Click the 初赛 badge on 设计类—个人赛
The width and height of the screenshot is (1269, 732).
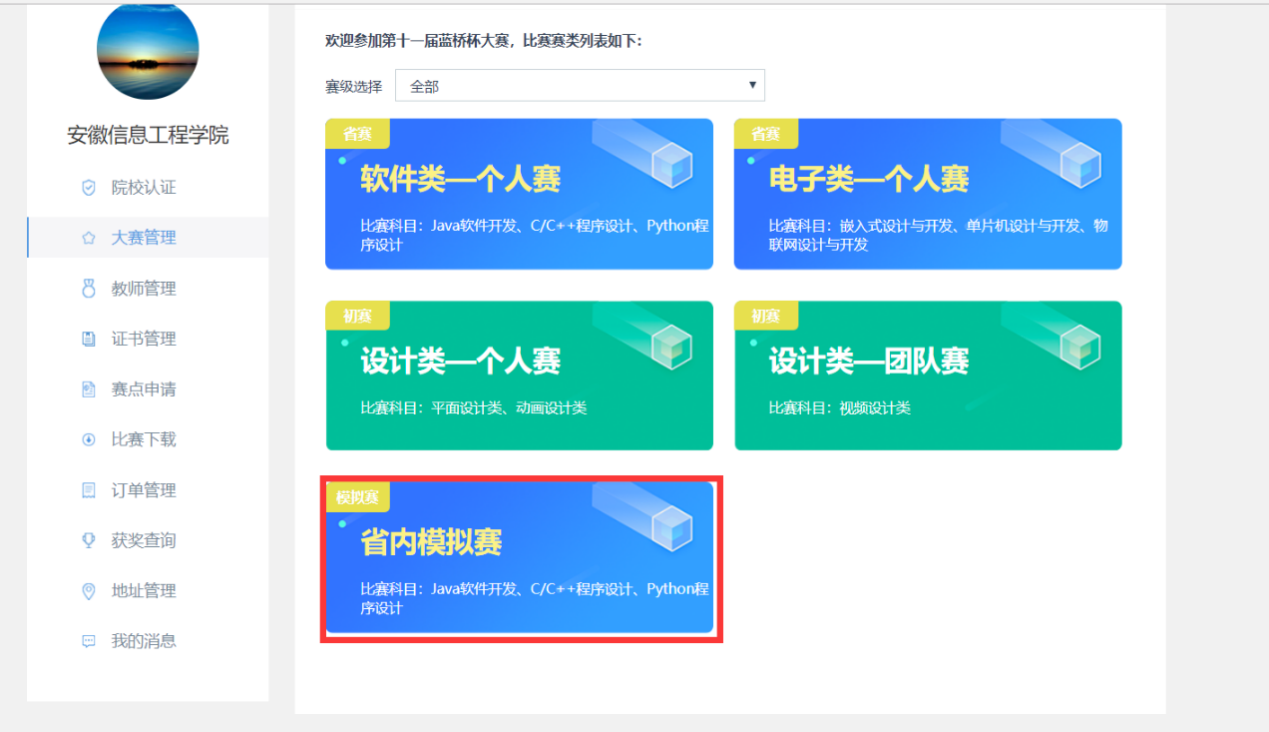[357, 315]
